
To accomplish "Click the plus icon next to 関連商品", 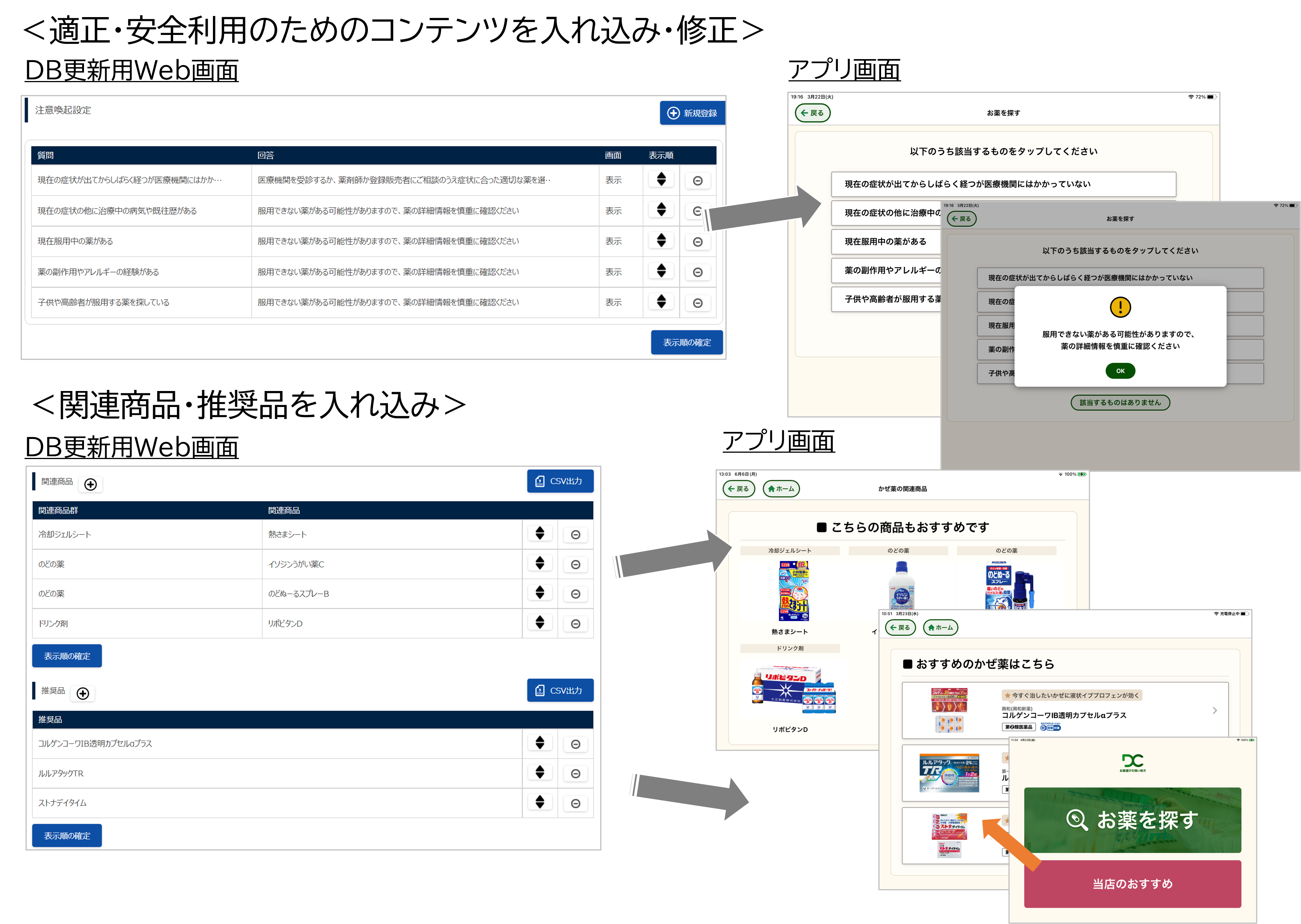I will point(90,484).
